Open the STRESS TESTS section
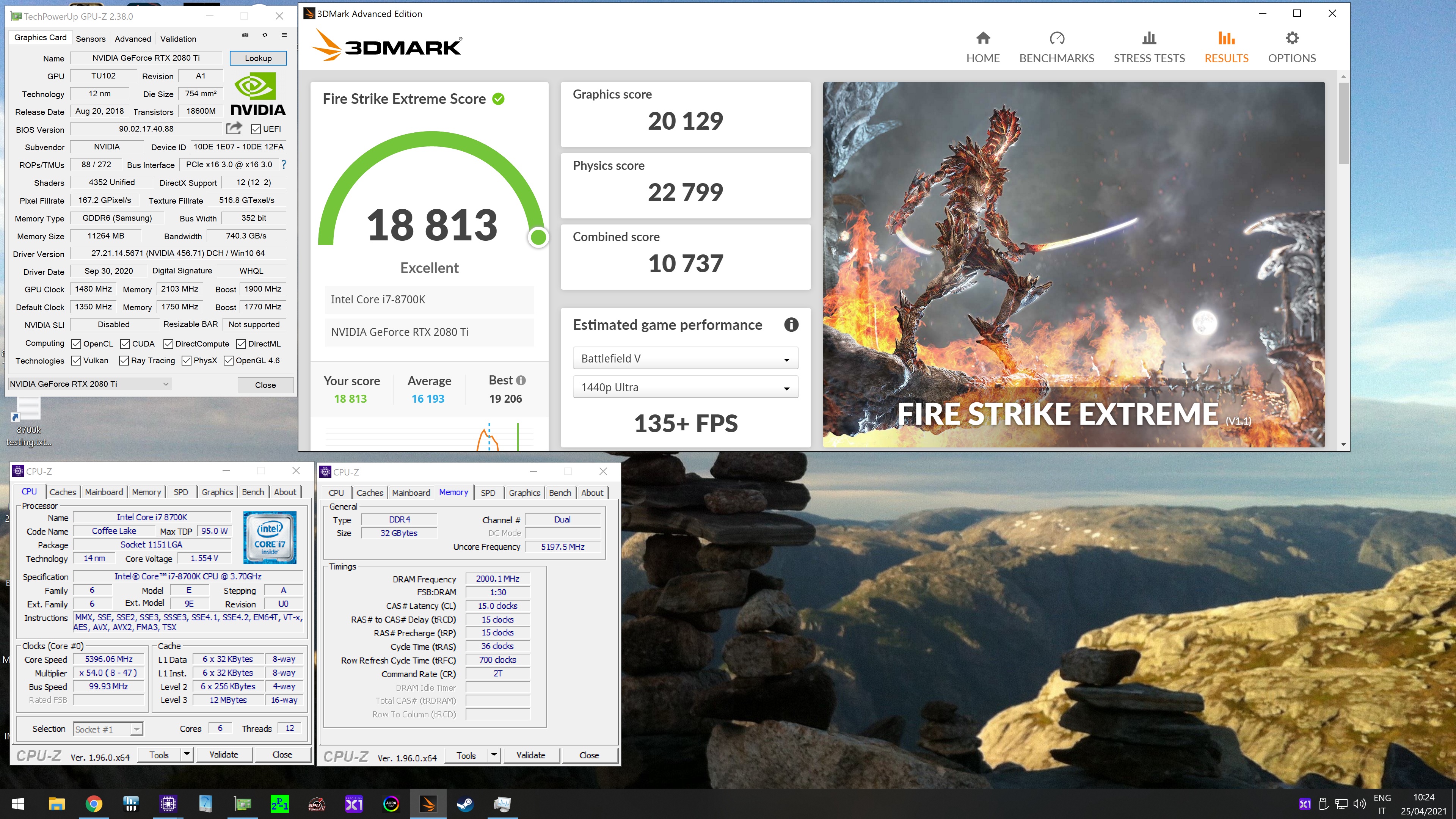This screenshot has height=819, width=1456. pos(1149,47)
